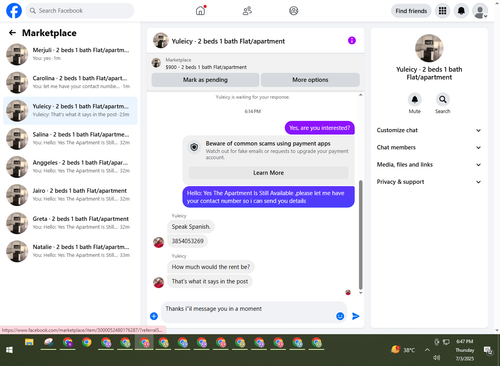Image resolution: width=500 pixels, height=366 pixels.
Task: Open the emoji picker smiley icon
Action: click(x=340, y=316)
